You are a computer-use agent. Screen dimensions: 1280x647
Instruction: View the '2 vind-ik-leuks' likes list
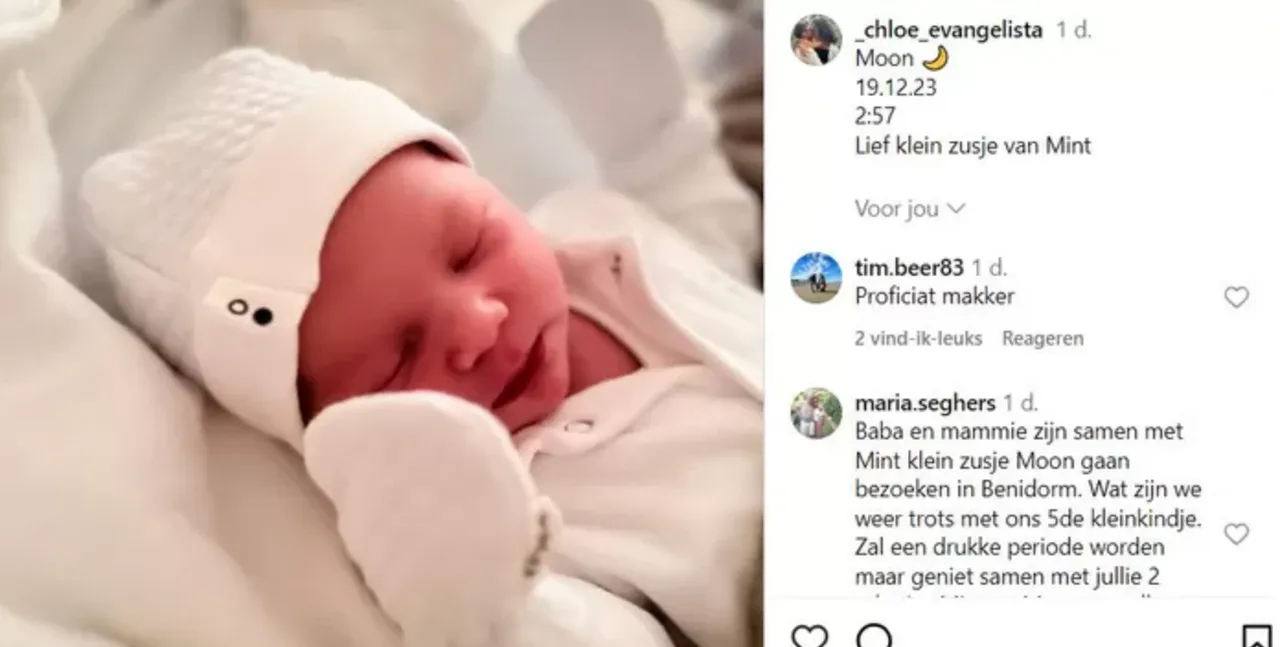918,338
